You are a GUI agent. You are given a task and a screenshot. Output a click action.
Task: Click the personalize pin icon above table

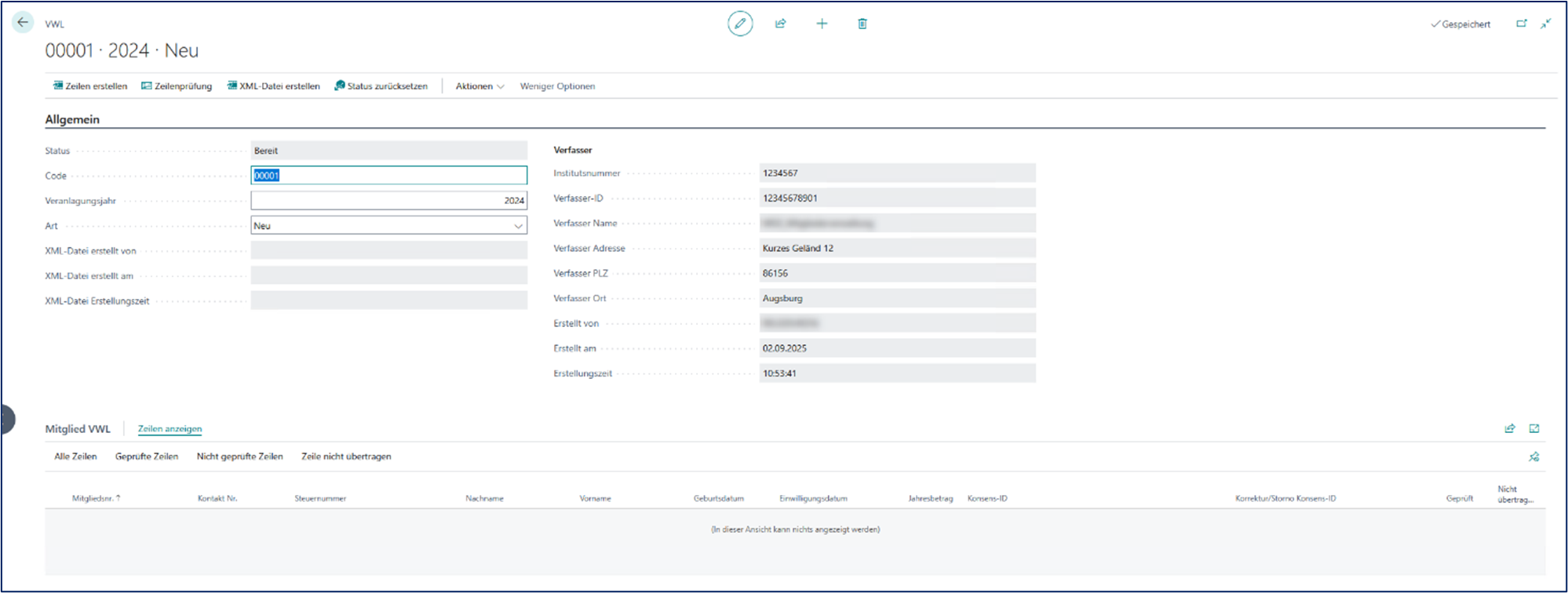(x=1534, y=457)
